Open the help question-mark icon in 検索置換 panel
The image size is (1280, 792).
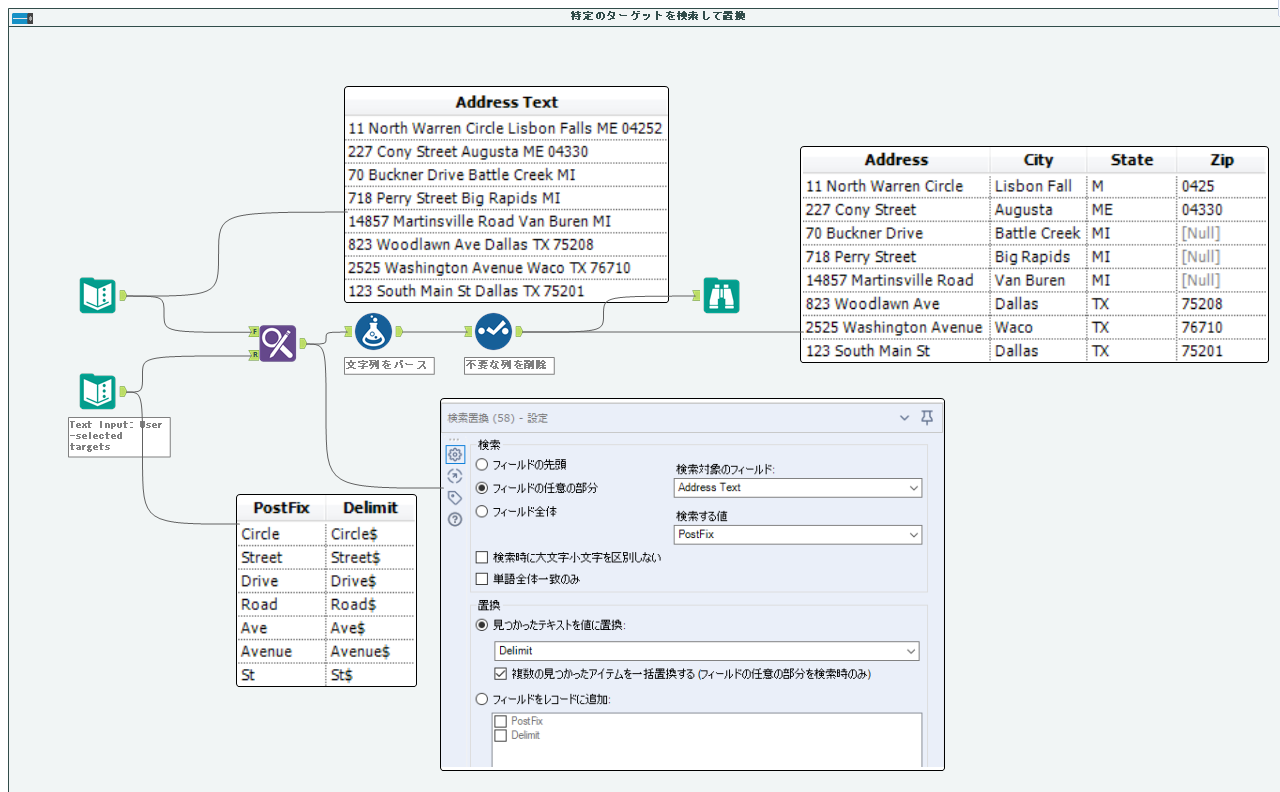(x=455, y=519)
